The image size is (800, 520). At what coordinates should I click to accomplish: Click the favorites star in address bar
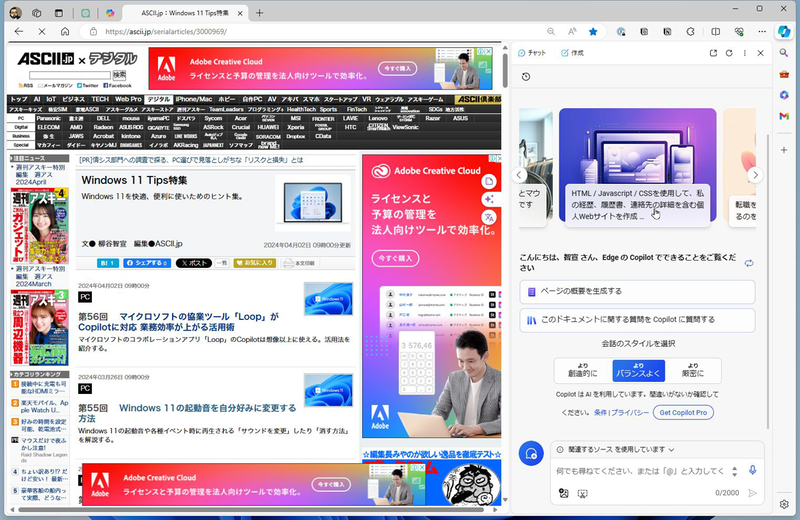coord(593,32)
